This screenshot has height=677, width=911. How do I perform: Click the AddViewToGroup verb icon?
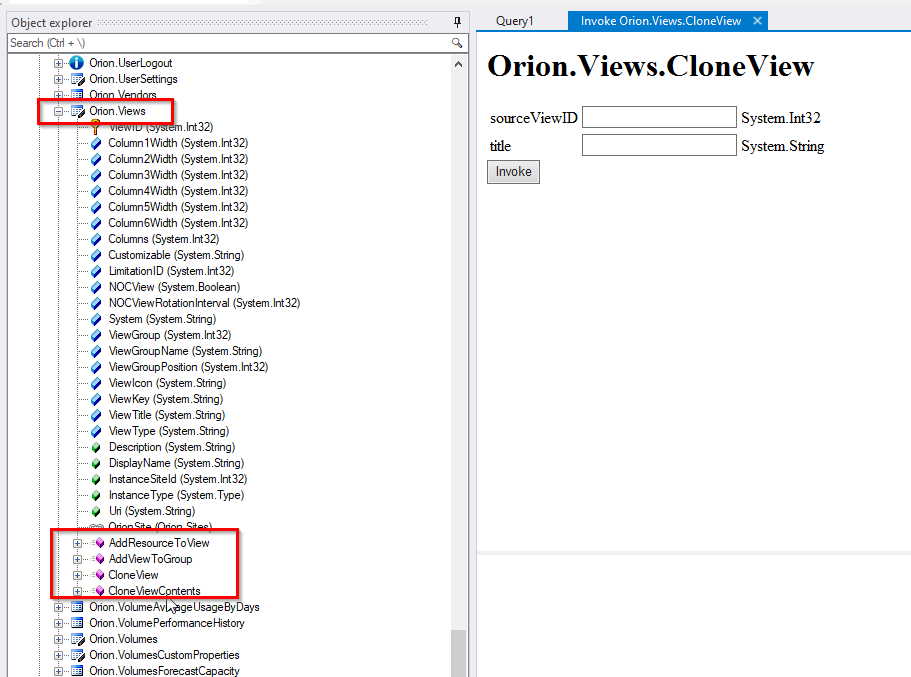click(x=98, y=559)
